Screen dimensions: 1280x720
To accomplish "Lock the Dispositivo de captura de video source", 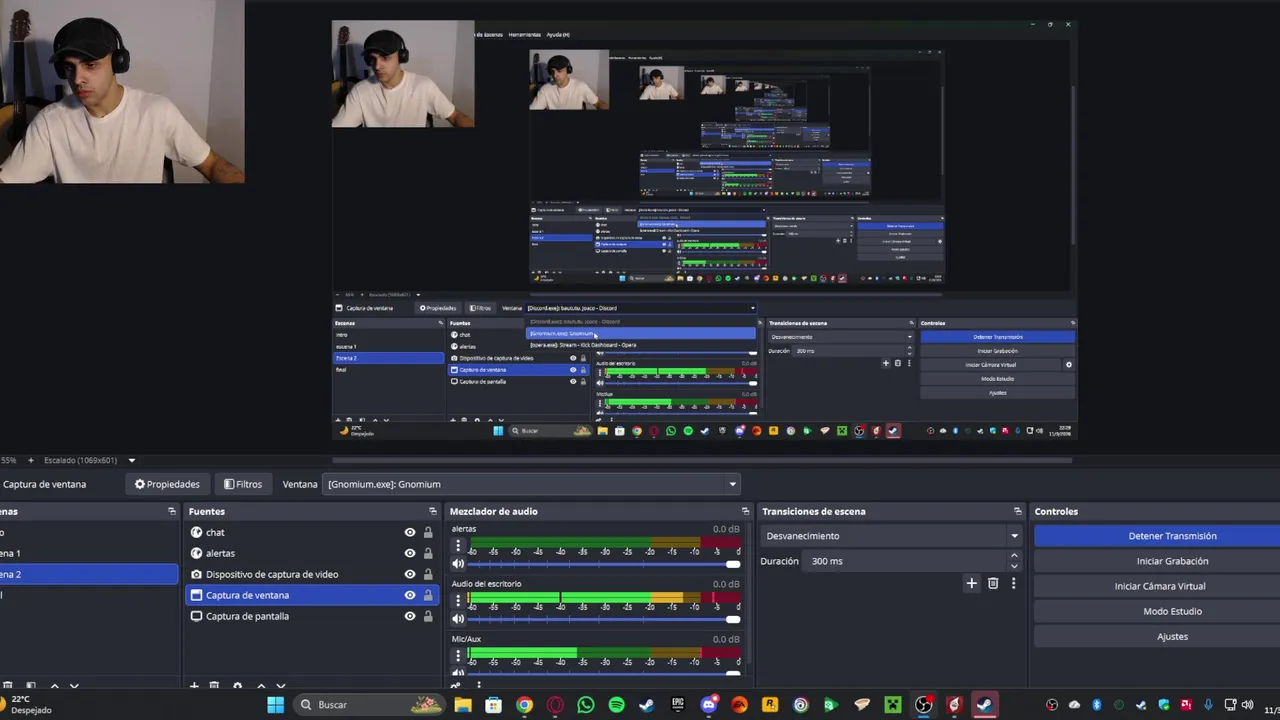I will pos(428,574).
